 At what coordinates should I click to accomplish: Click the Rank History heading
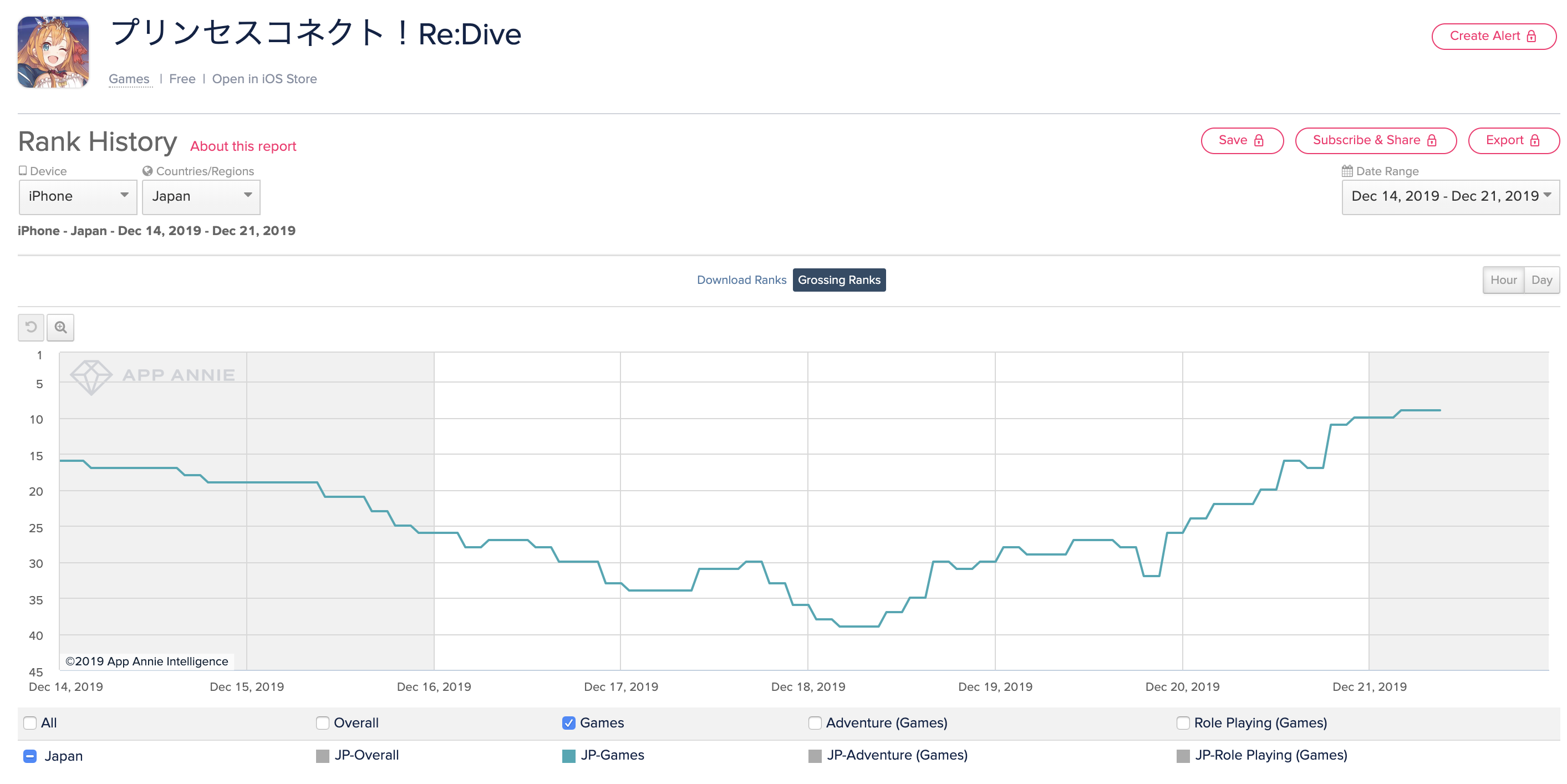[98, 142]
